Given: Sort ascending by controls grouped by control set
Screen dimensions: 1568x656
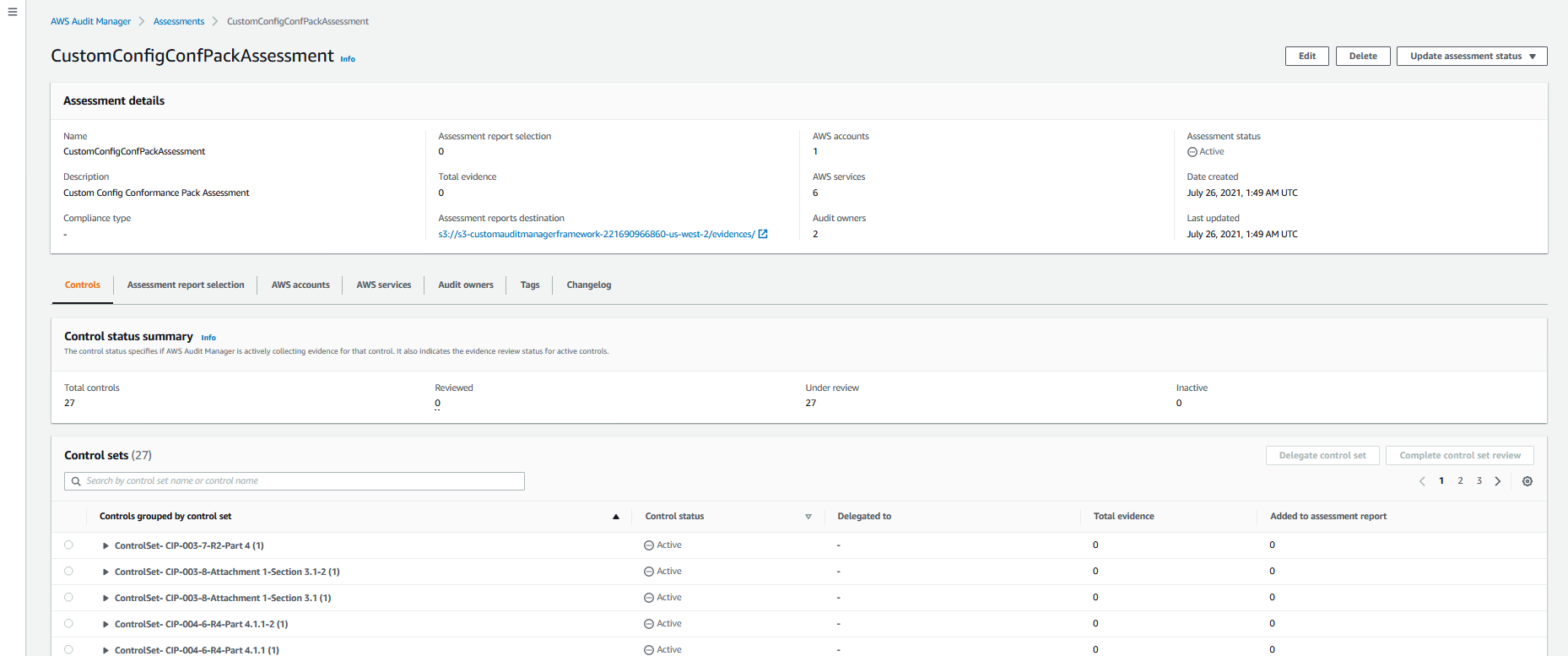Looking at the screenshot, I should tap(616, 517).
